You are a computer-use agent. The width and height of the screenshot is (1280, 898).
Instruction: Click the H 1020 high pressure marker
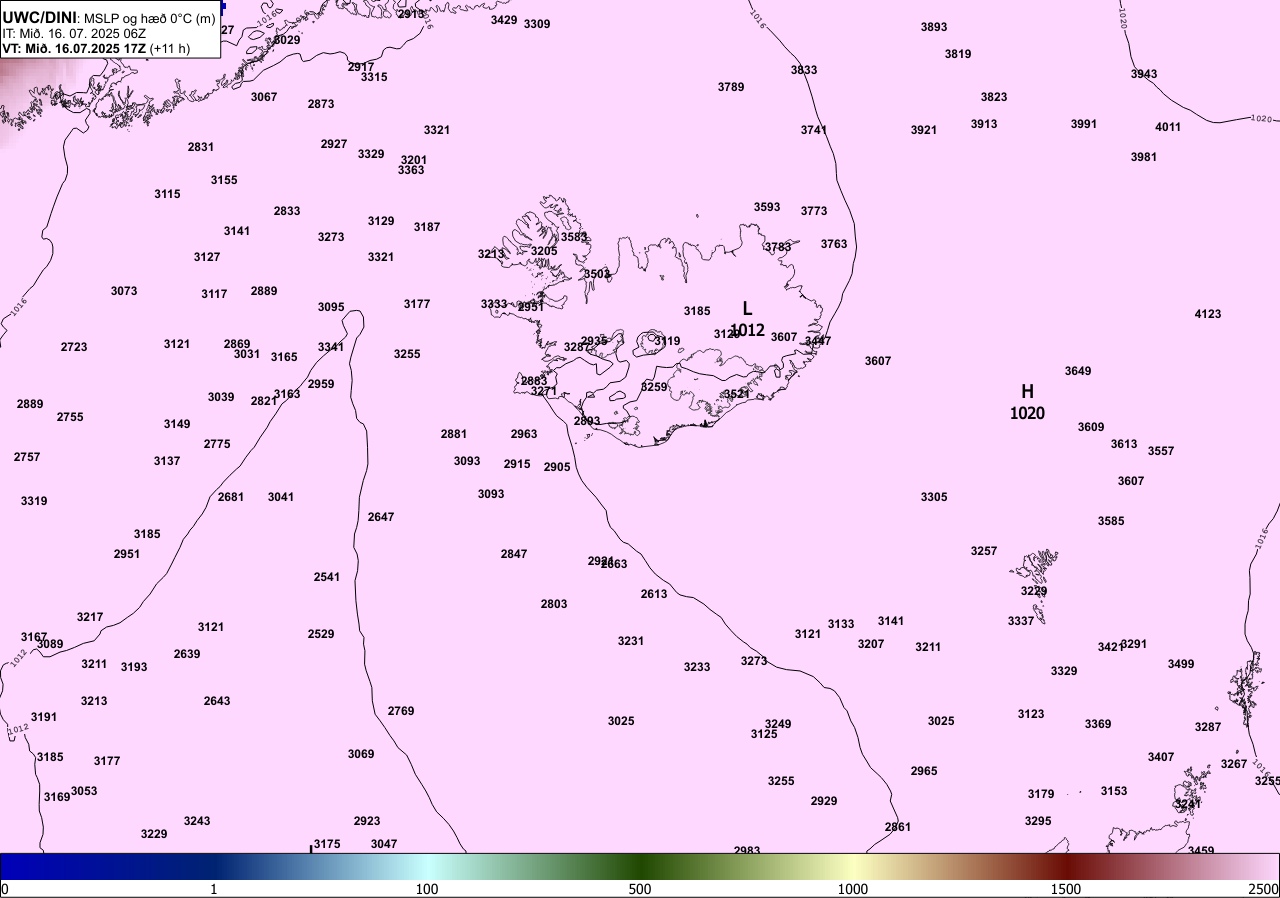tap(1027, 402)
